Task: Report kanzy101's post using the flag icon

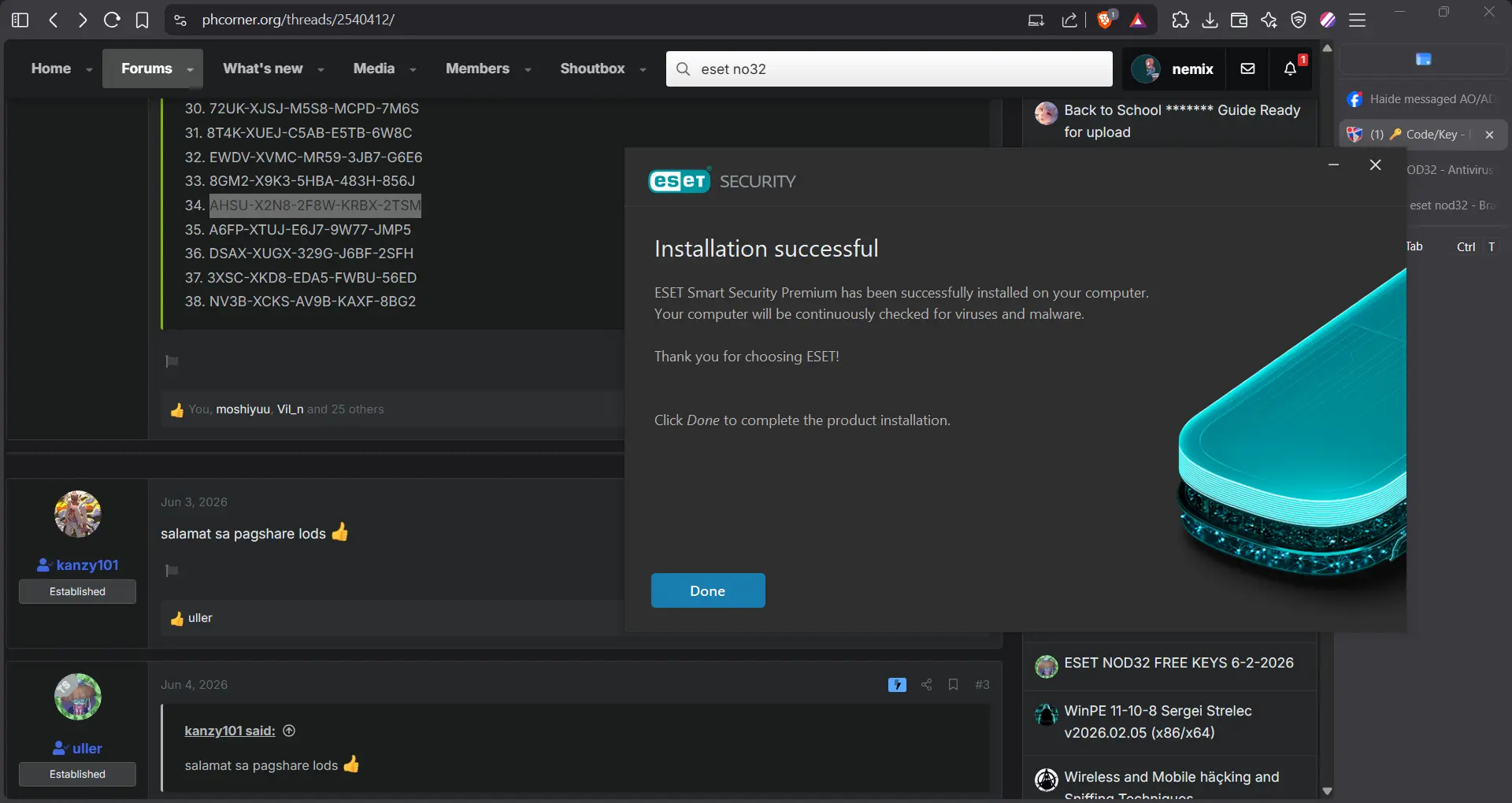Action: tap(172, 571)
